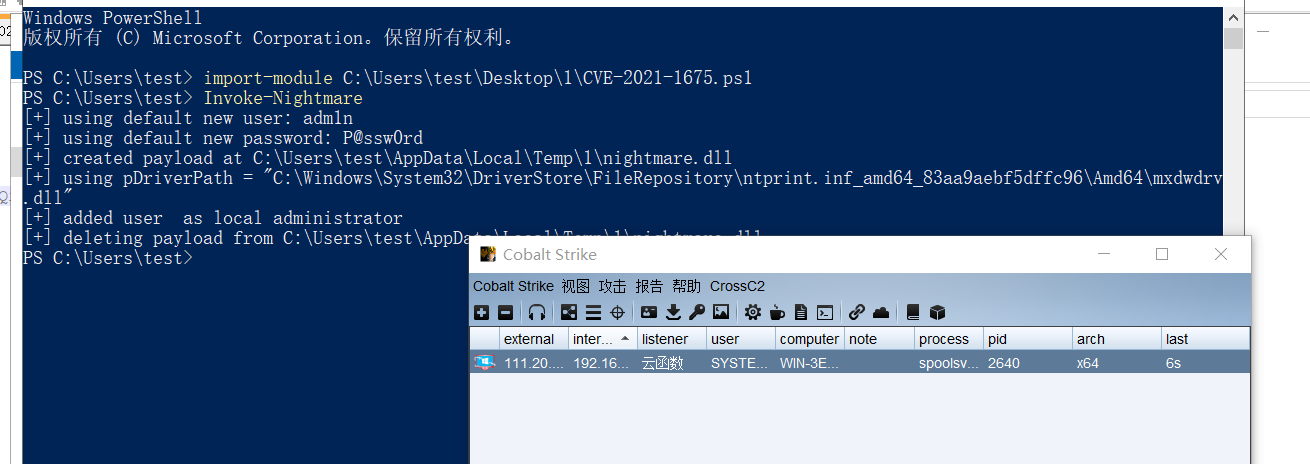Click the terminal Scripted Web Delivery icon

click(825, 312)
